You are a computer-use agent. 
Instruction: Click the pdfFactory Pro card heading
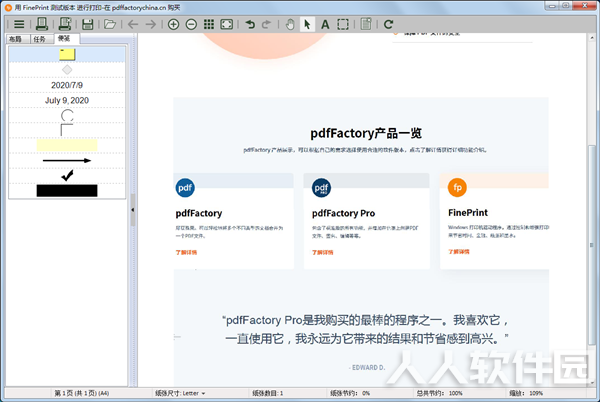pos(344,213)
